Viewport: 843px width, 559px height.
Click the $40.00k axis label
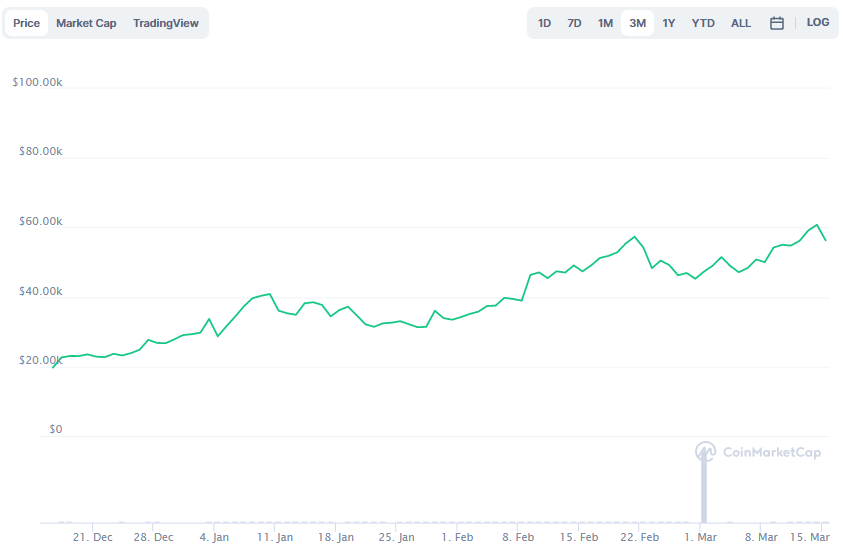point(41,291)
